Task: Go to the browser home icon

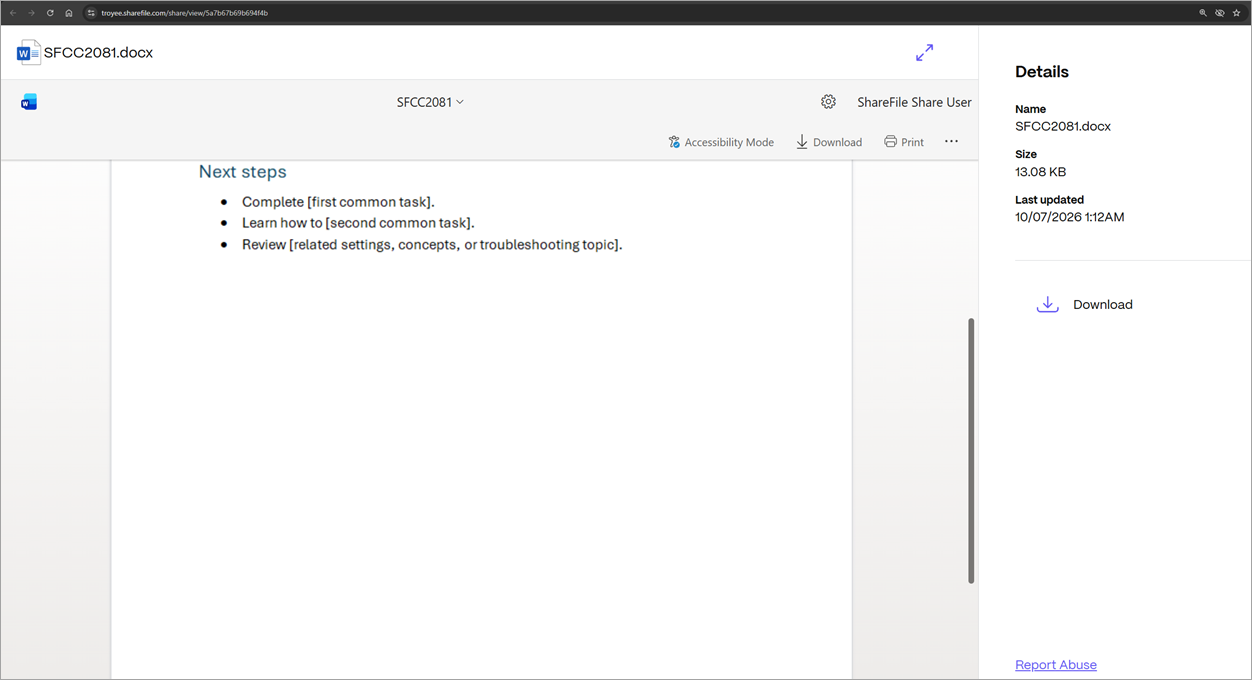Action: pyautogui.click(x=69, y=13)
